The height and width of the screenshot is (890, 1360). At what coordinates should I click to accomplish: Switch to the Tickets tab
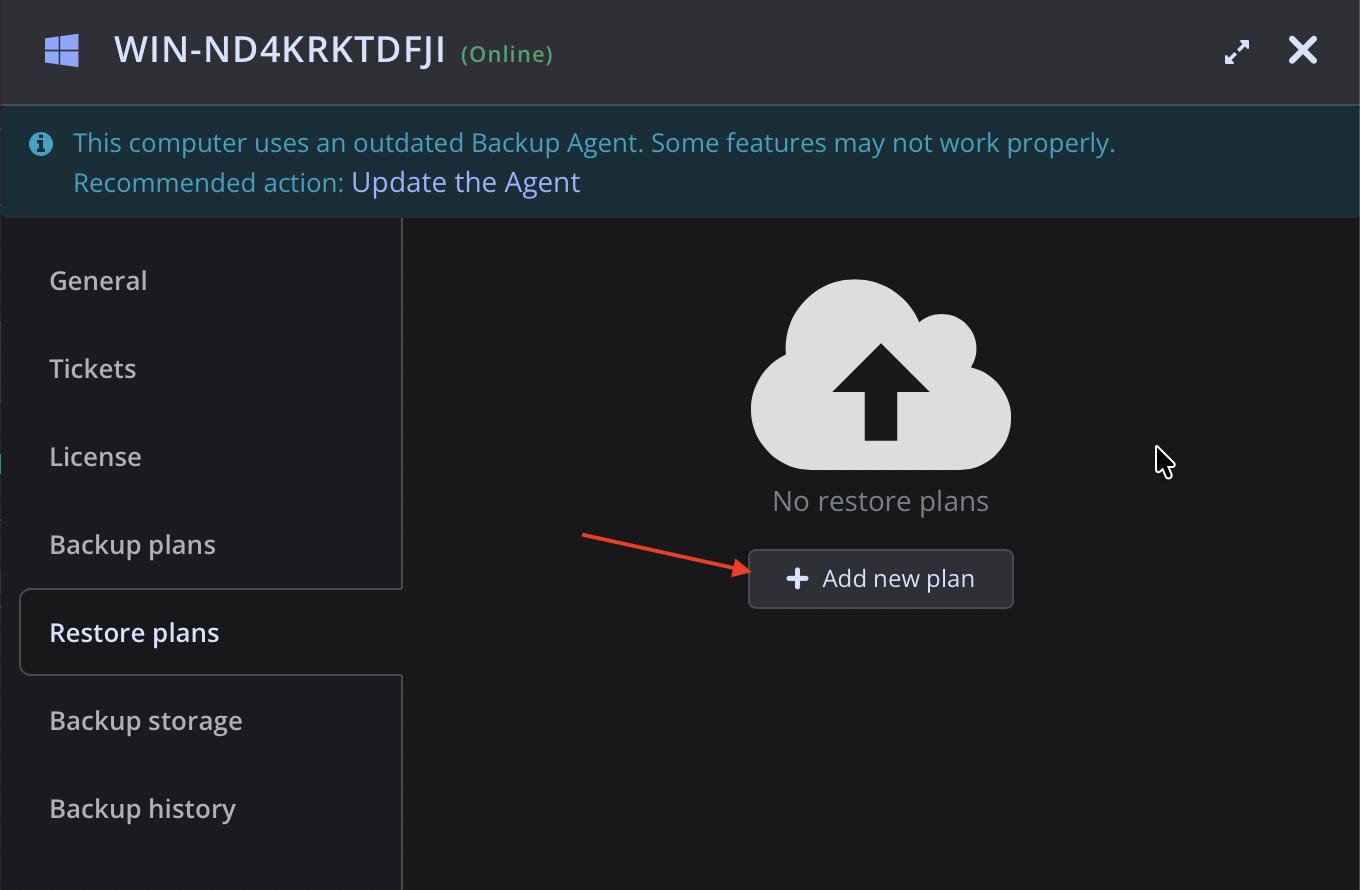point(93,369)
